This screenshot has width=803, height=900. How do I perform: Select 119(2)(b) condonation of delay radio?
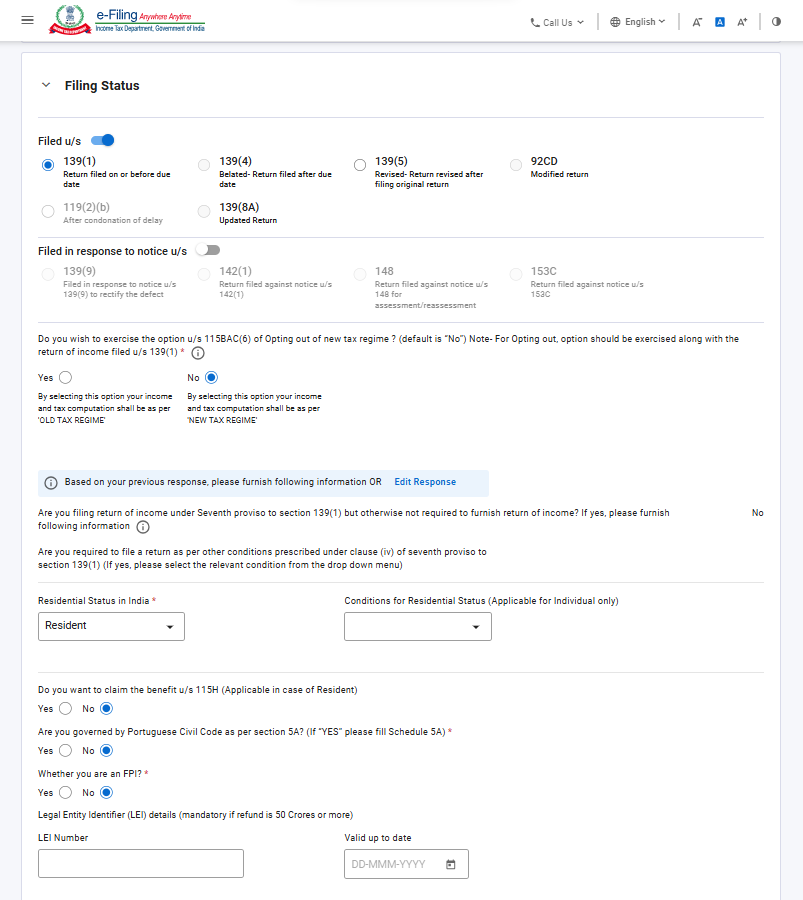pyautogui.click(x=48, y=211)
